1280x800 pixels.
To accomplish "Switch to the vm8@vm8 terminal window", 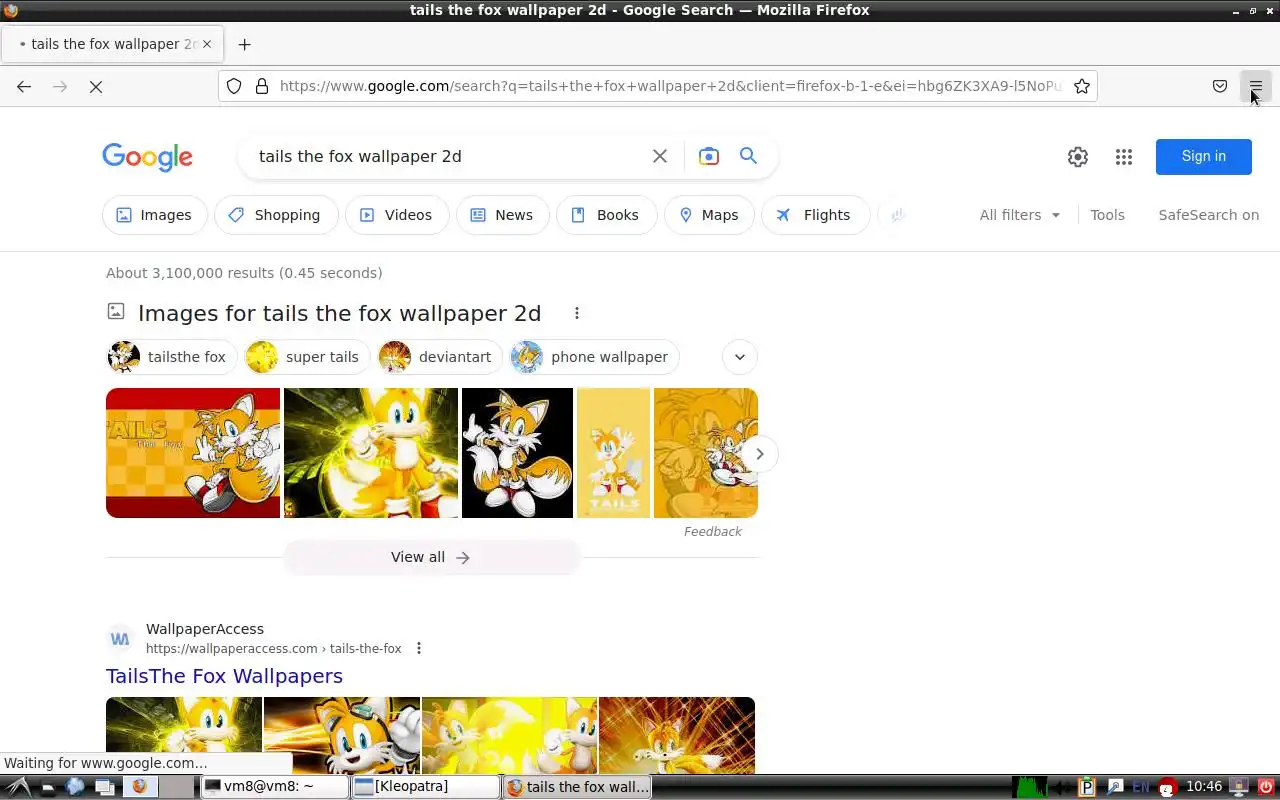I will [x=275, y=787].
